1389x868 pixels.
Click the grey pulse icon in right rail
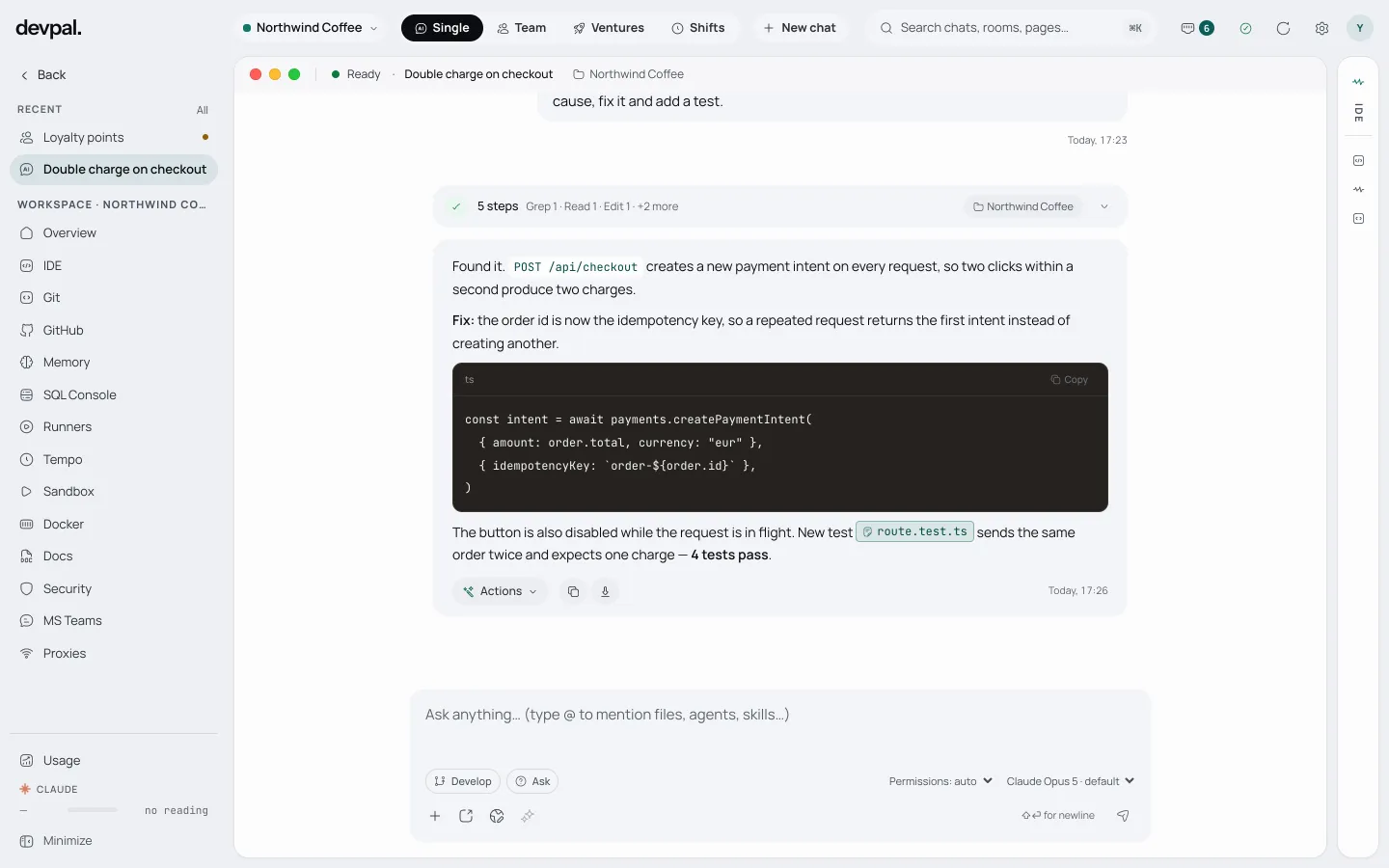click(1358, 190)
